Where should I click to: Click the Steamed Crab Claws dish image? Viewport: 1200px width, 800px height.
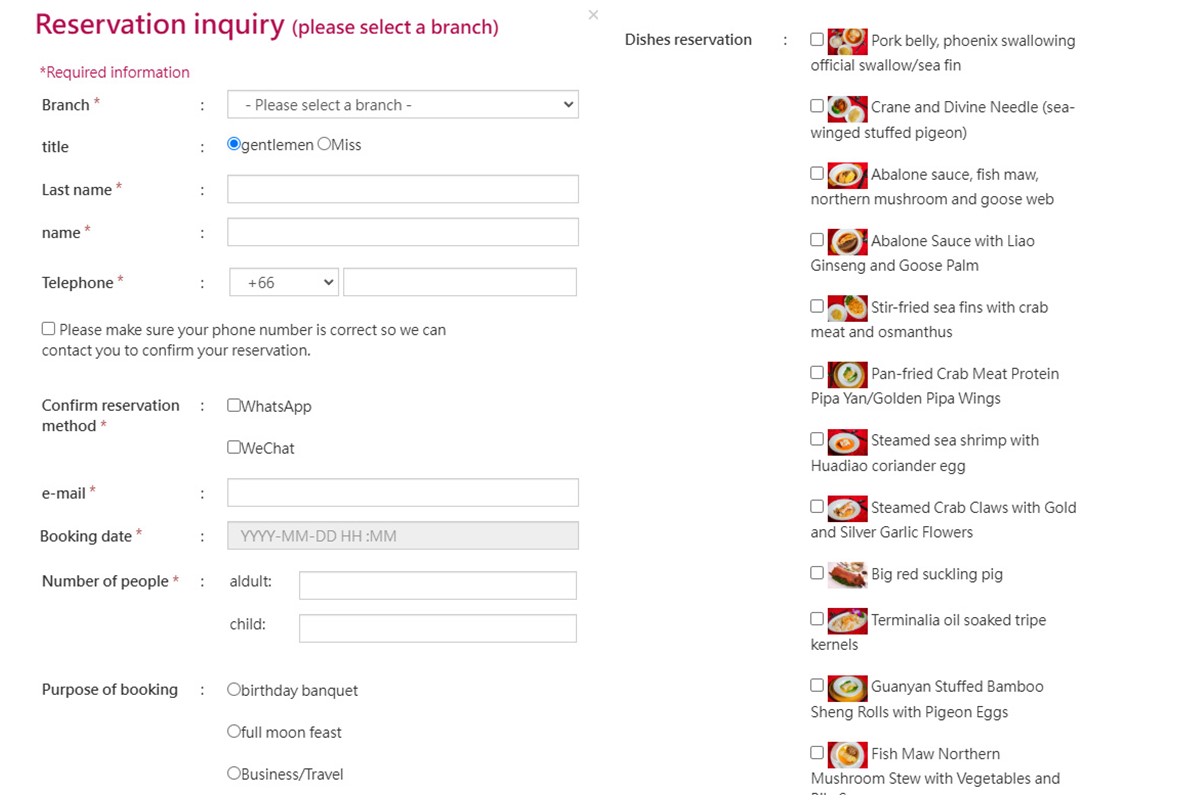click(847, 508)
